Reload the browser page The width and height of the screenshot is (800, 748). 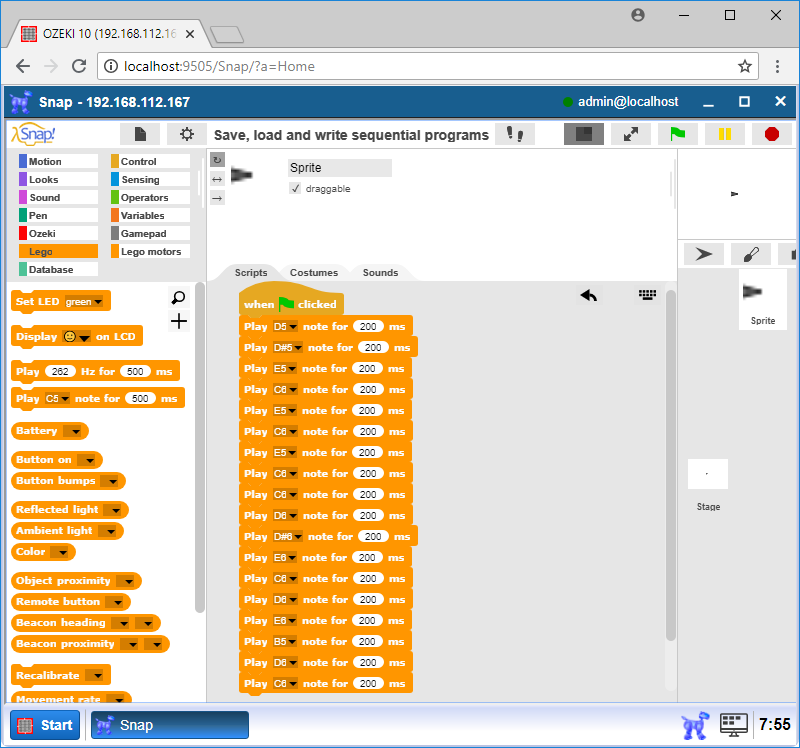point(79,66)
